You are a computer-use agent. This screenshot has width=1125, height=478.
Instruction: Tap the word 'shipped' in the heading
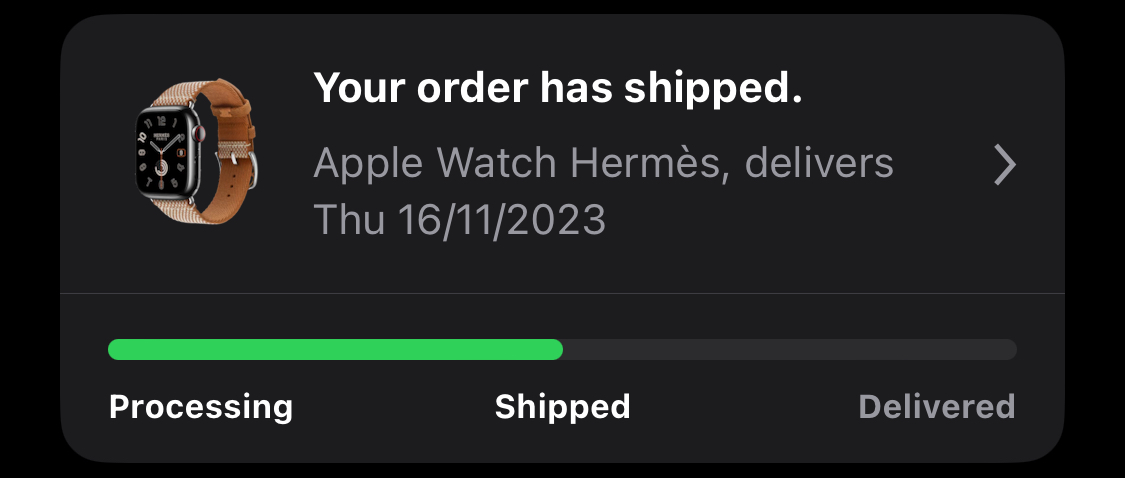click(712, 90)
